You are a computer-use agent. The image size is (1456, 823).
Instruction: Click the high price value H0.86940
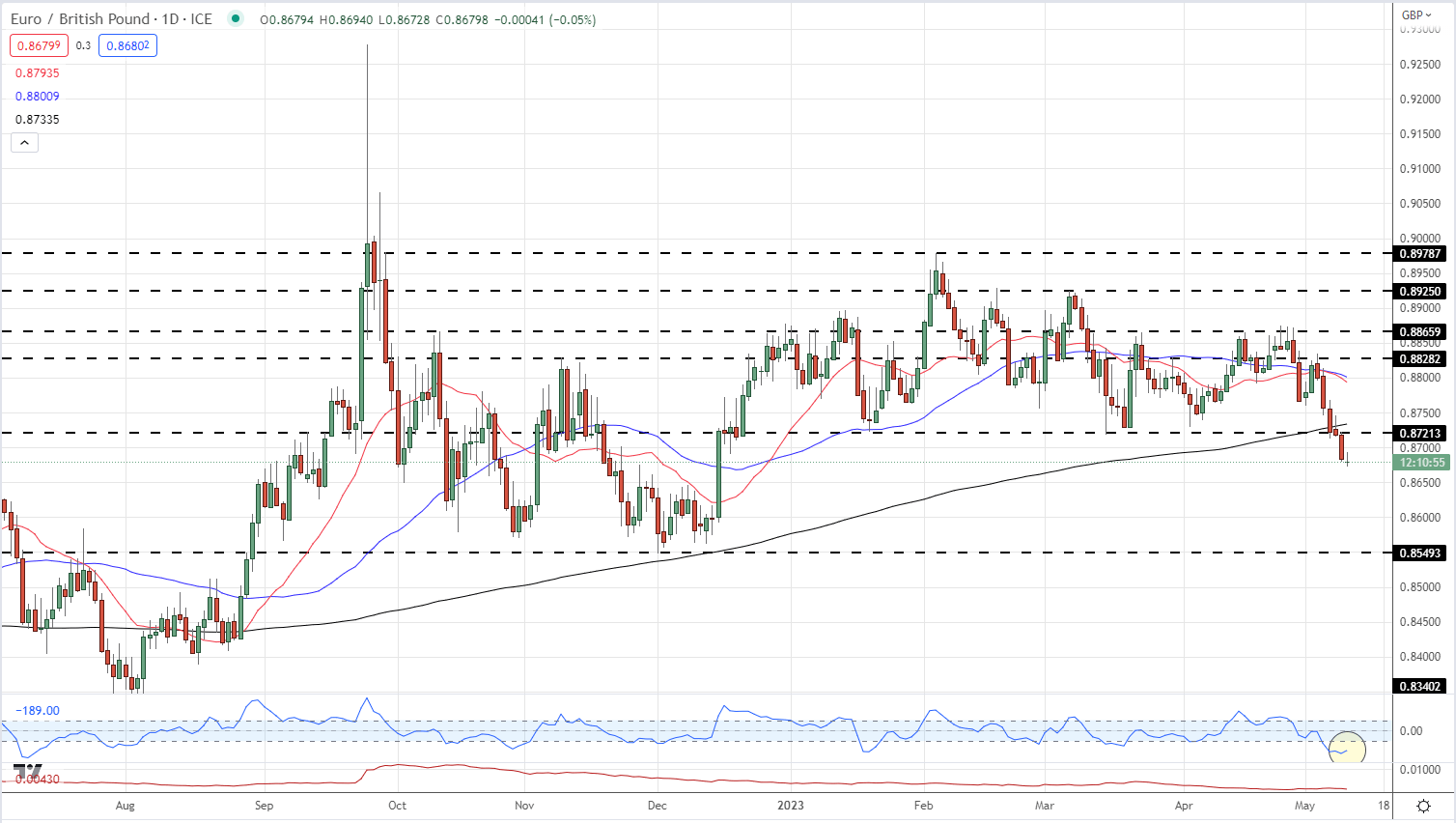(347, 19)
